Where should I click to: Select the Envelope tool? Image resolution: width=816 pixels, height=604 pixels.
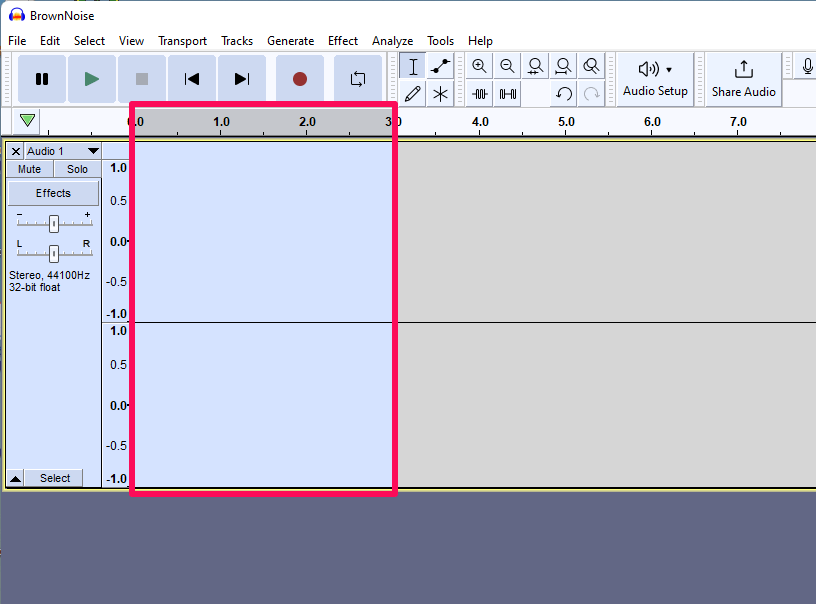(x=440, y=66)
